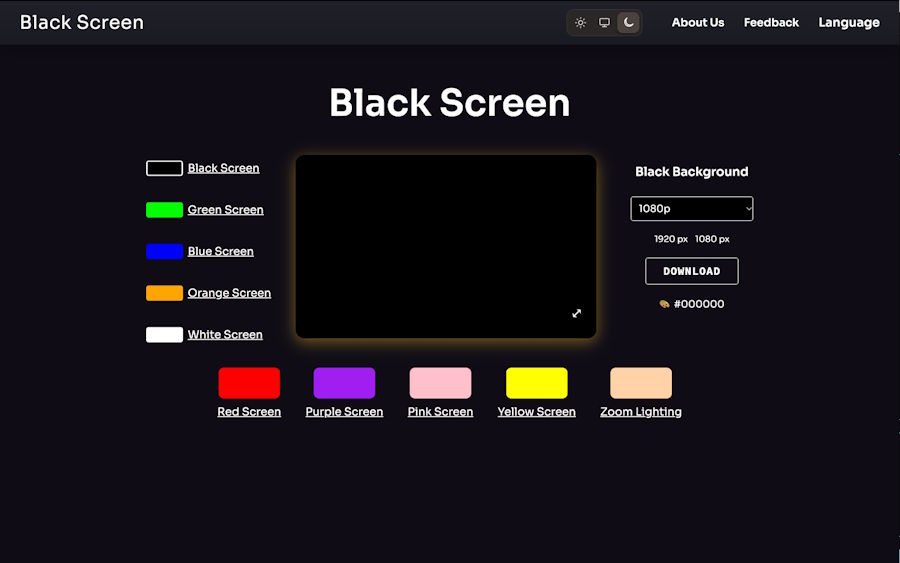Activate dark theme moon icon
This screenshot has width=900, height=563.
(x=629, y=23)
